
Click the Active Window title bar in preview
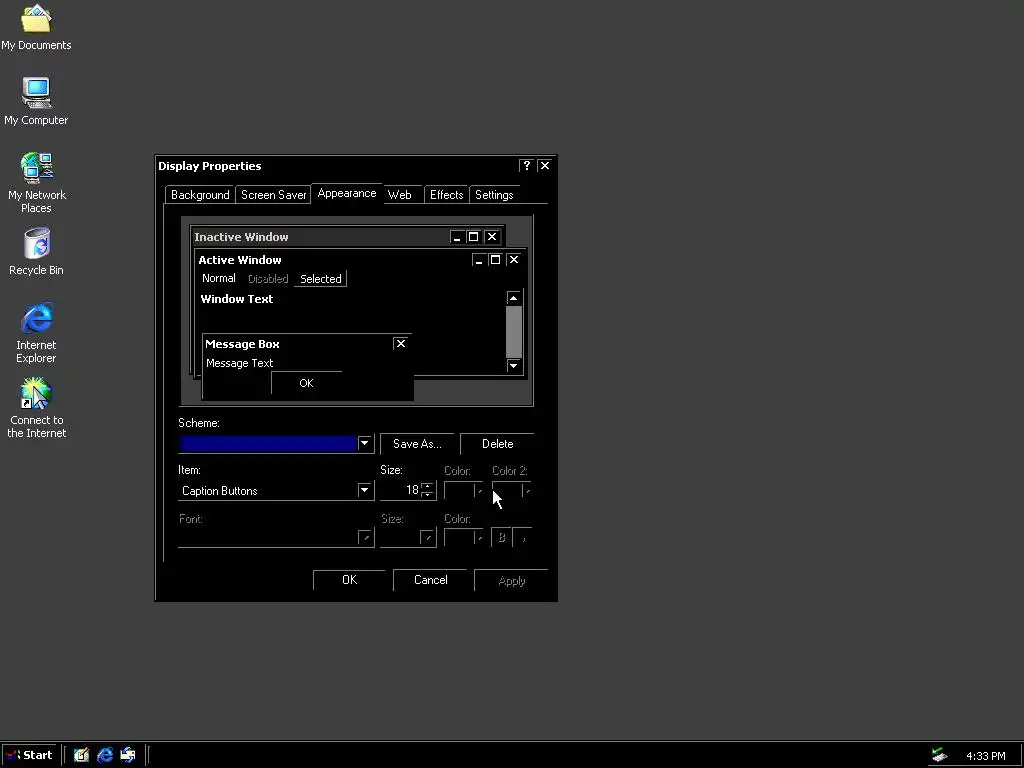[360, 260]
